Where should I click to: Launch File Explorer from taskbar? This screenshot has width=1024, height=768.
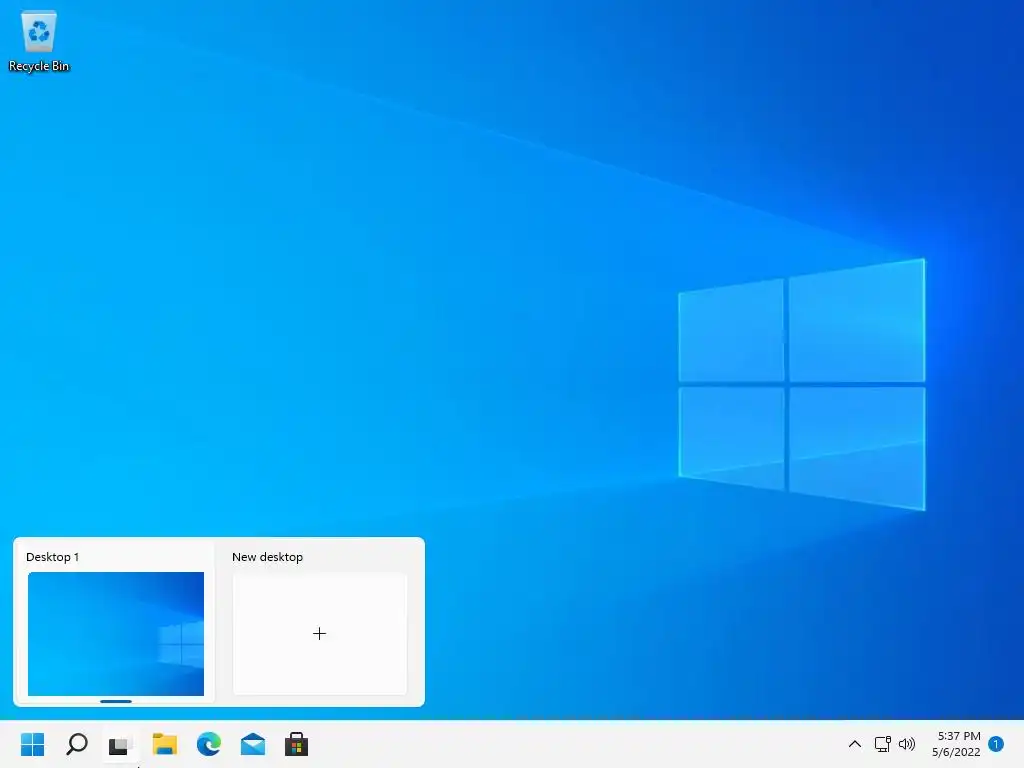point(165,744)
